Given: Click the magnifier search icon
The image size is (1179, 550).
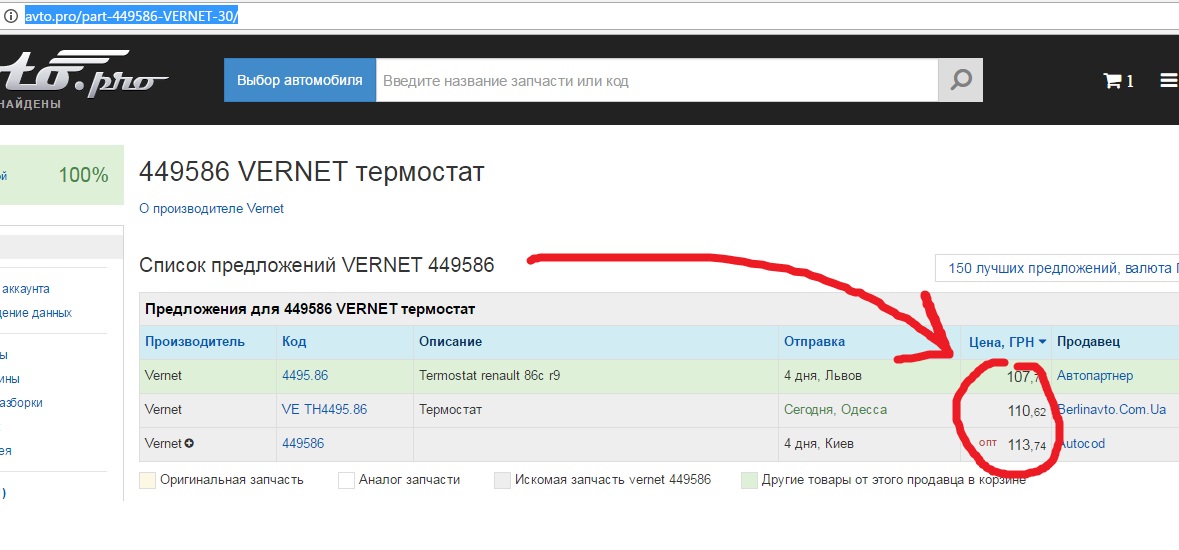Looking at the screenshot, I should coord(960,81).
